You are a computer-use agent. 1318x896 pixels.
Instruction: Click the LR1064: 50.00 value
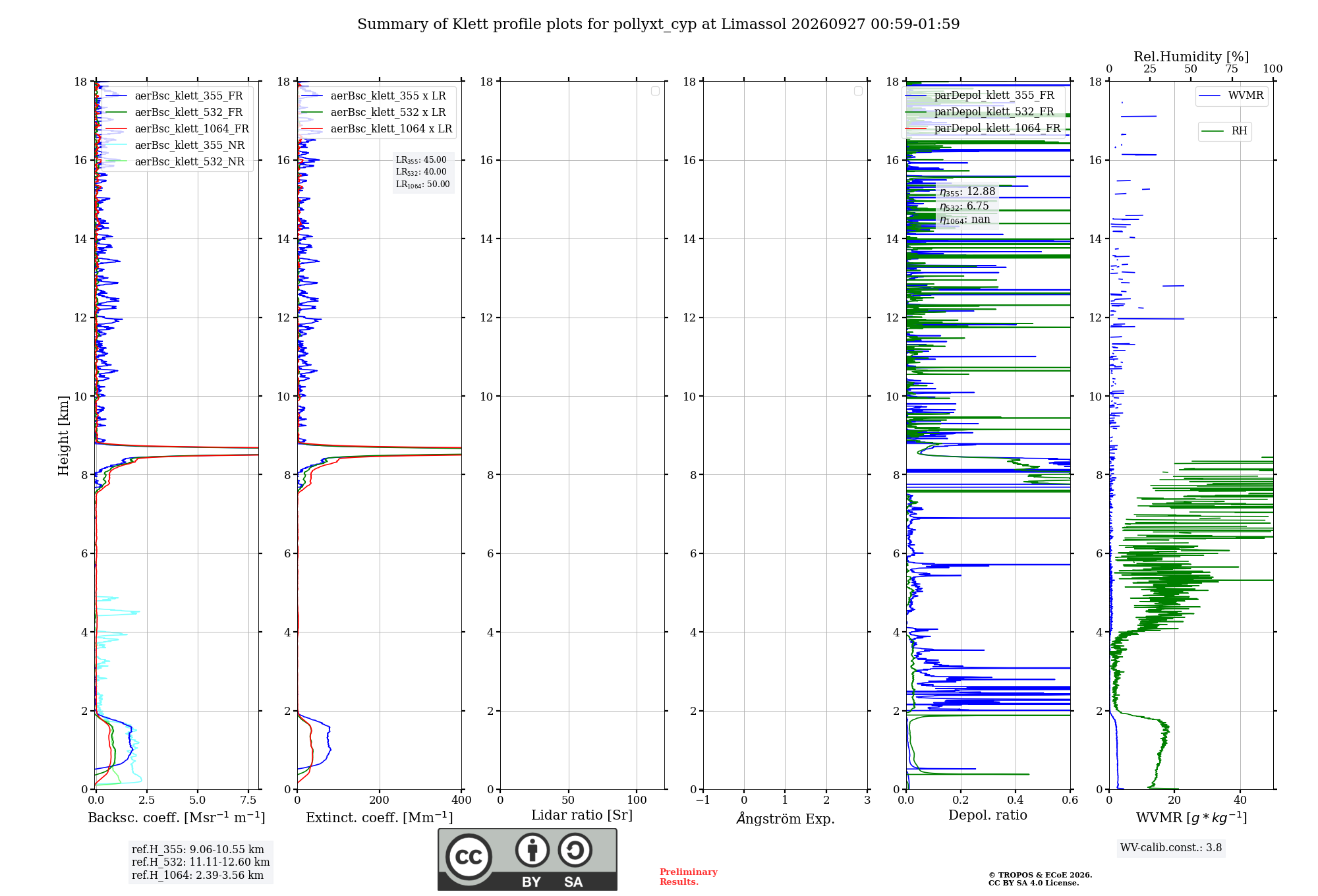click(423, 184)
